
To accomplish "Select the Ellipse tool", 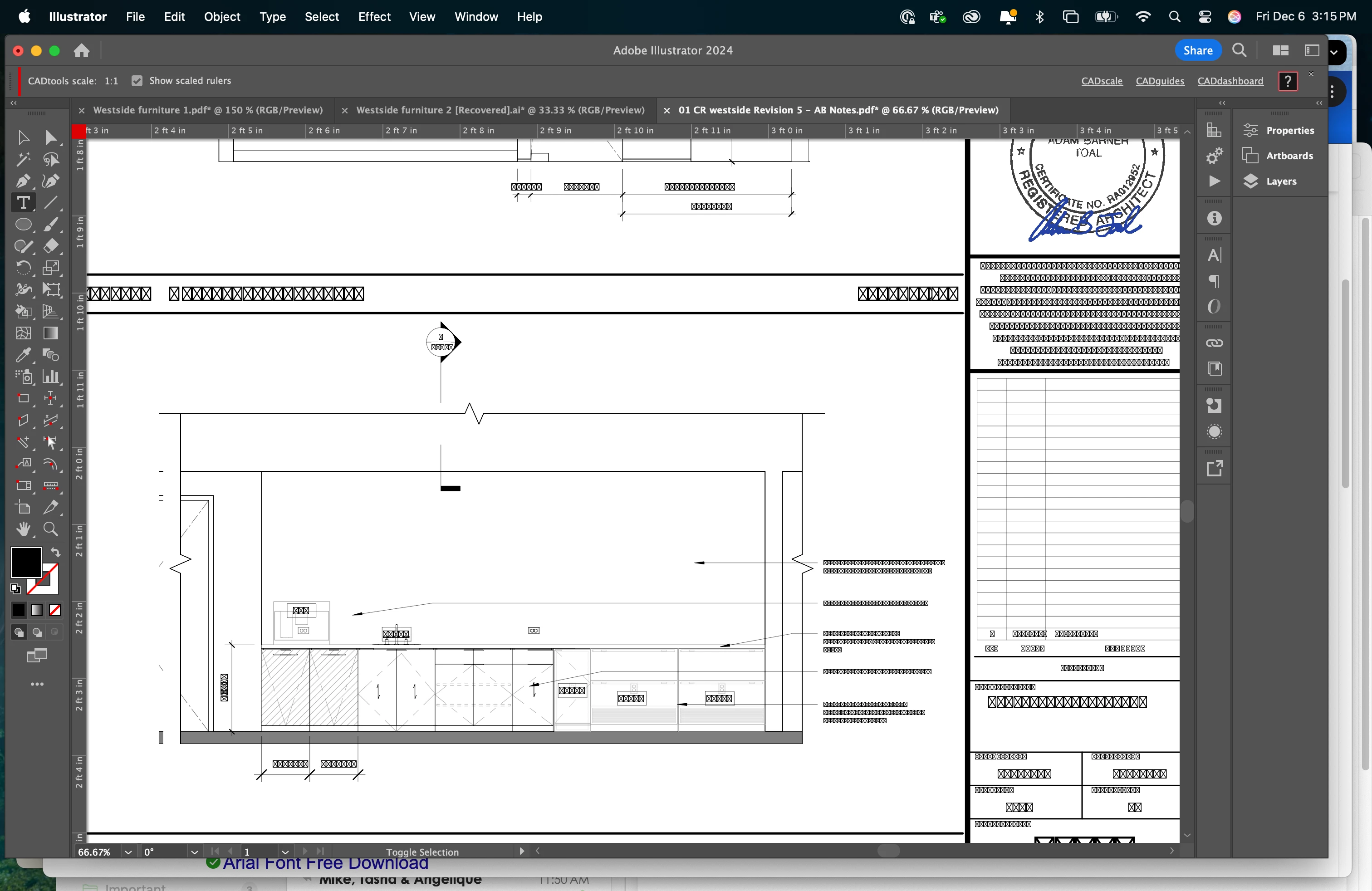I will tap(23, 225).
